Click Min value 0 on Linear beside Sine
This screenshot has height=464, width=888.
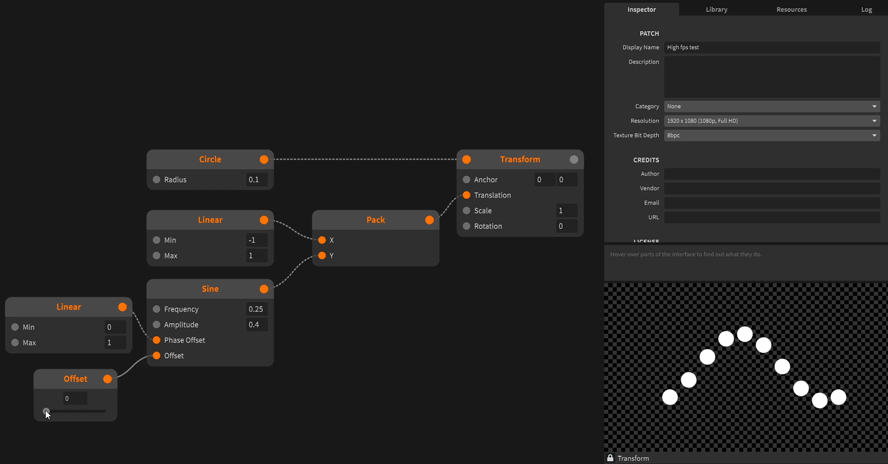[115, 327]
